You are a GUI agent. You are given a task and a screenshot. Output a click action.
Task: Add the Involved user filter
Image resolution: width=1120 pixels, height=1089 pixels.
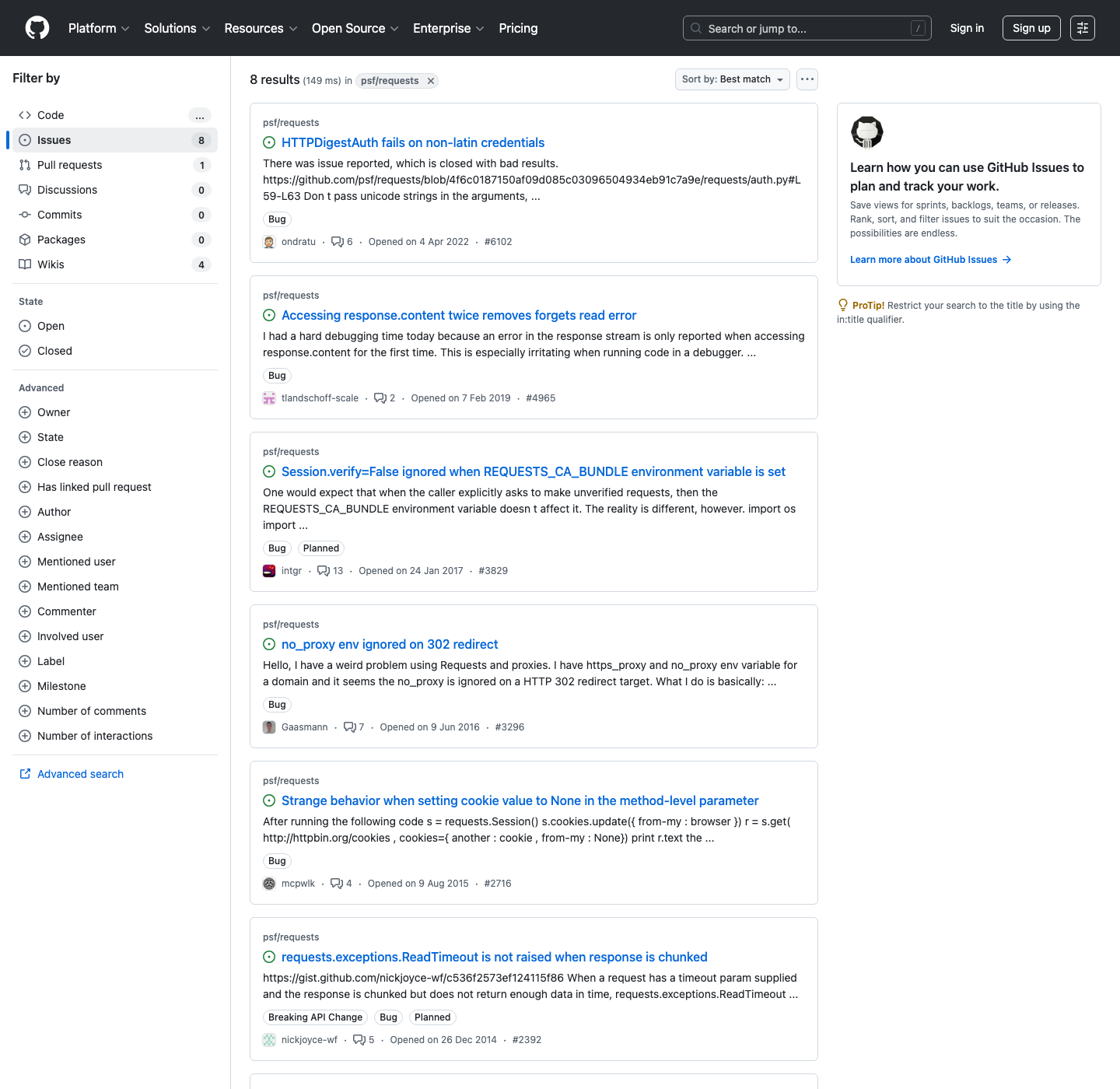click(115, 636)
